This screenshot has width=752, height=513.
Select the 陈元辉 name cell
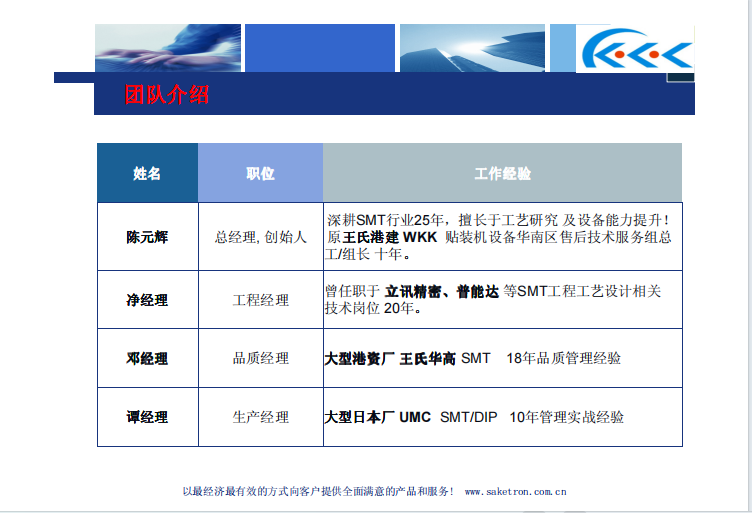click(147, 237)
